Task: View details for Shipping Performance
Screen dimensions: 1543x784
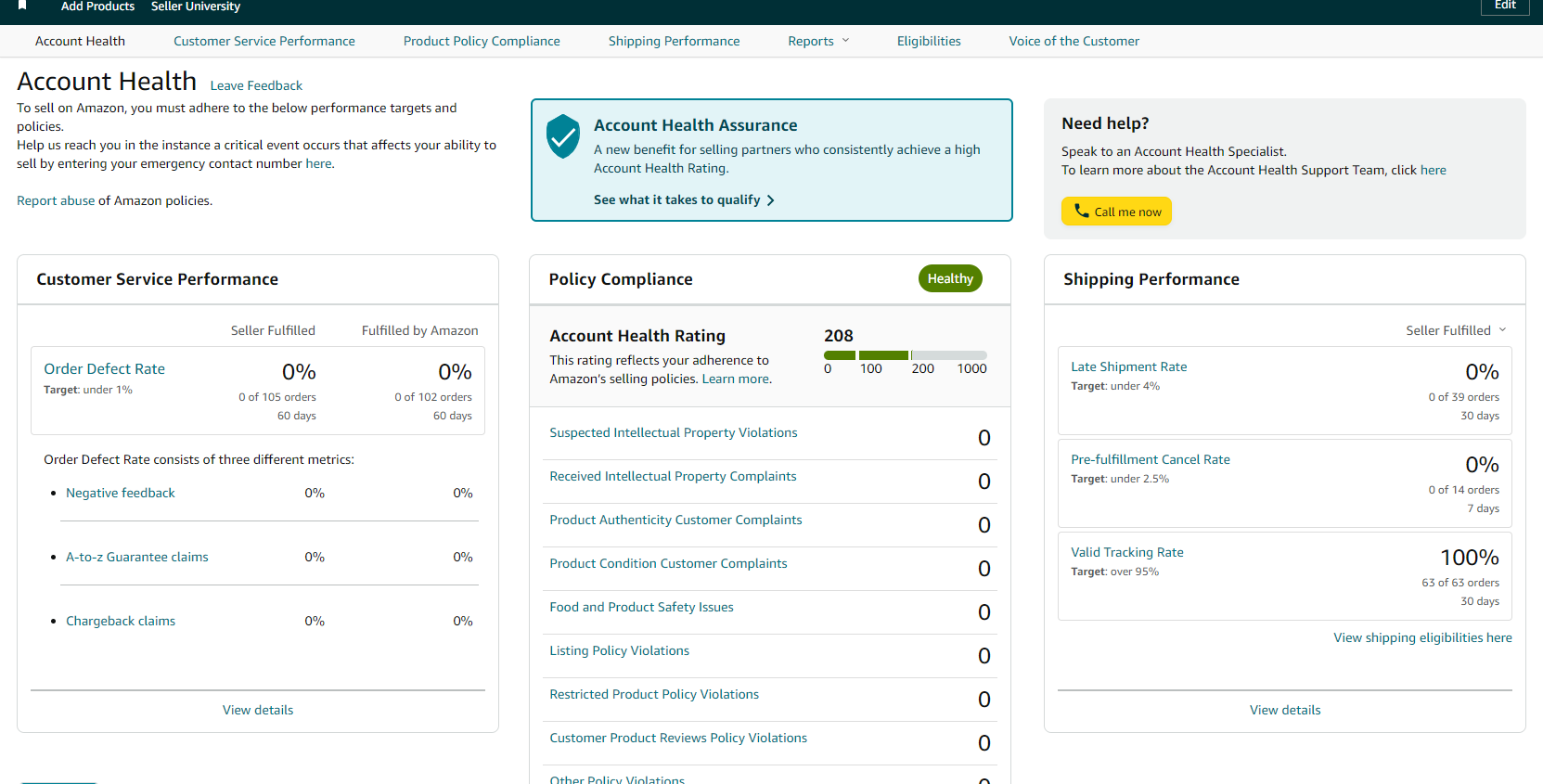Action: (1285, 711)
